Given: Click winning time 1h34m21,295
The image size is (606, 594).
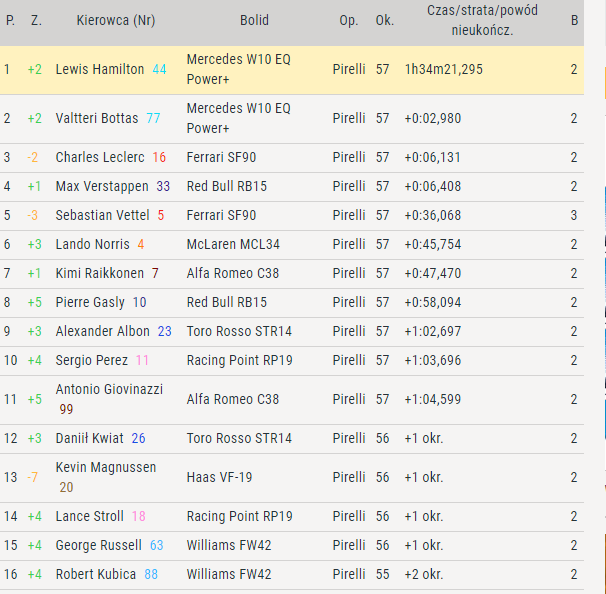Looking at the screenshot, I should pos(444,70).
